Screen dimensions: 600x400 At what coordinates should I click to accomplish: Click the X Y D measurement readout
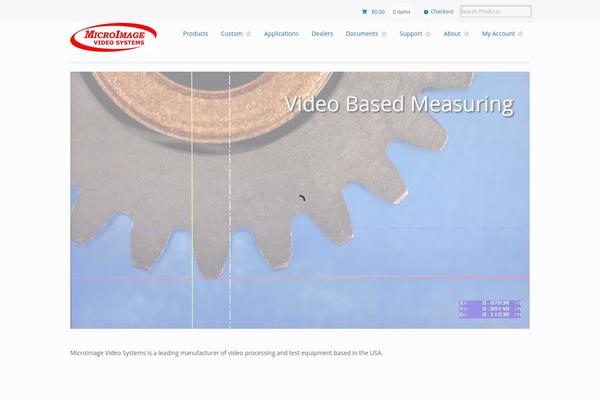pyautogui.click(x=490, y=309)
